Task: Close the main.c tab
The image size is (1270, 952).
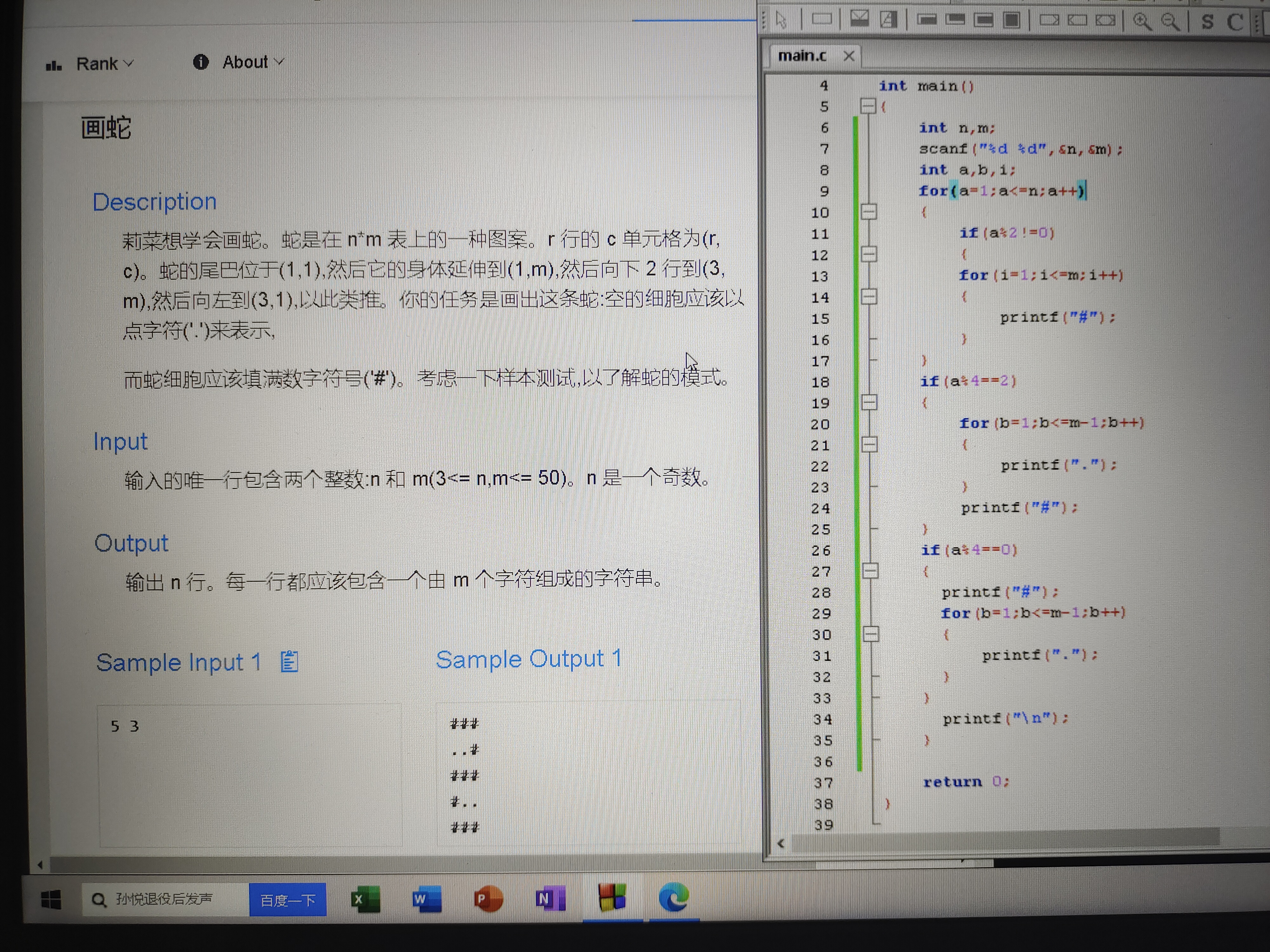Action: (x=849, y=56)
